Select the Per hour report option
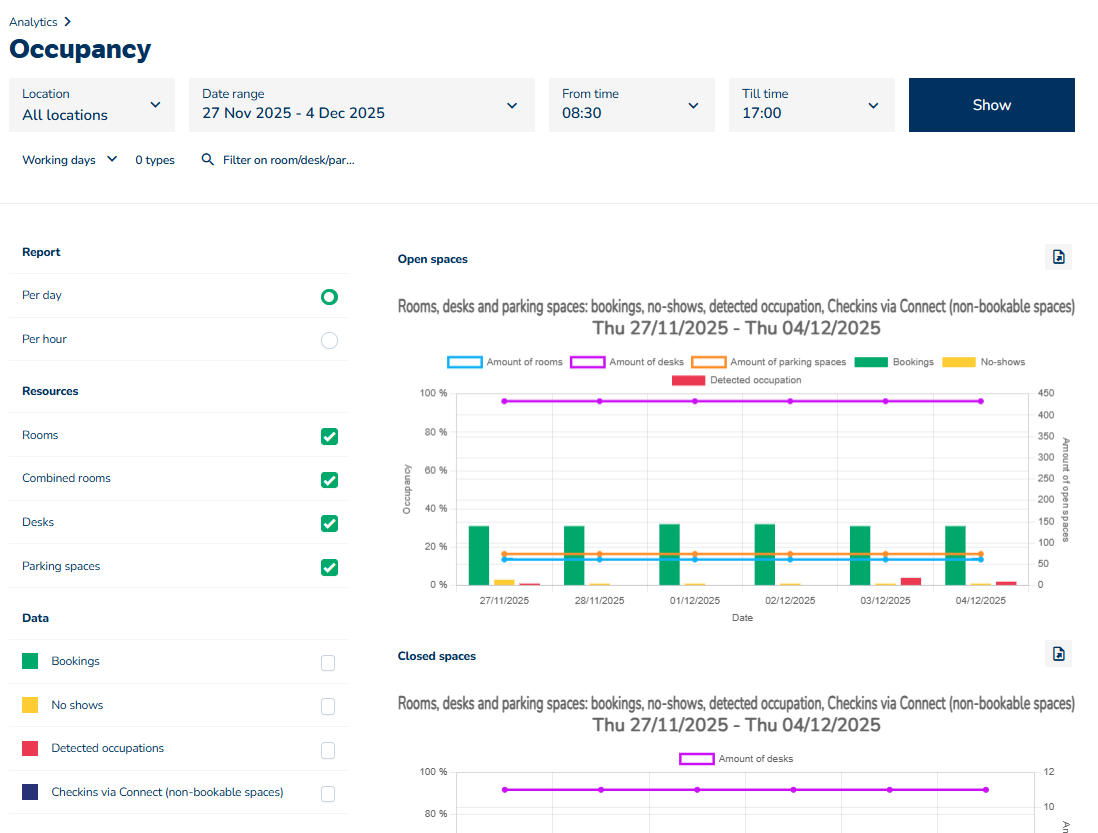1098x833 pixels. point(329,340)
